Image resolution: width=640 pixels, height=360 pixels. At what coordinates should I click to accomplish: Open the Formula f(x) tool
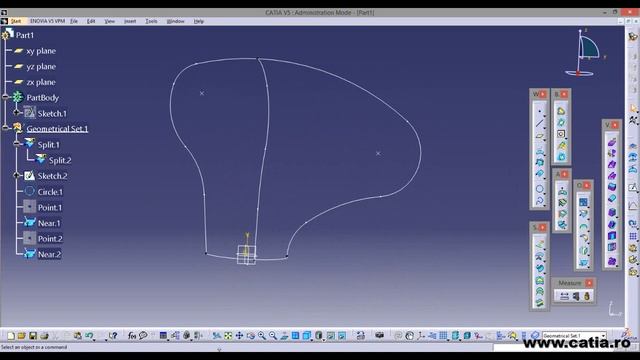[x=132, y=336]
